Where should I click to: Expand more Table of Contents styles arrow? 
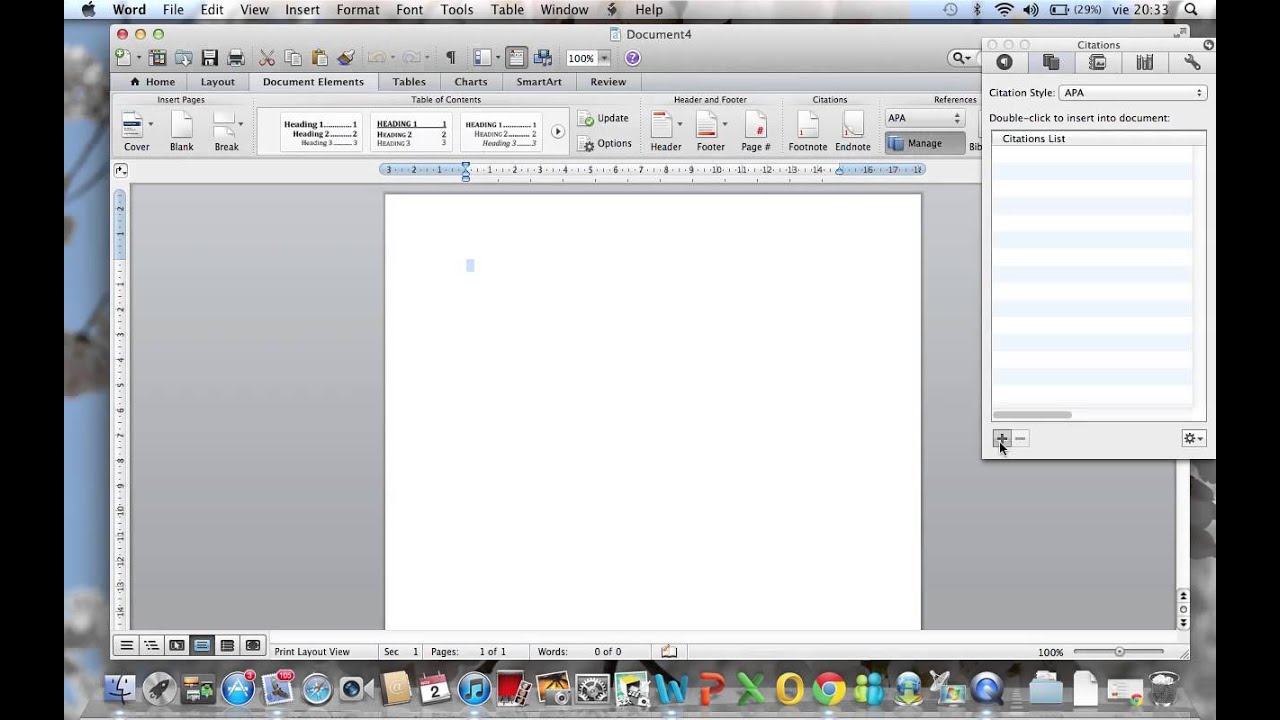[558, 132]
